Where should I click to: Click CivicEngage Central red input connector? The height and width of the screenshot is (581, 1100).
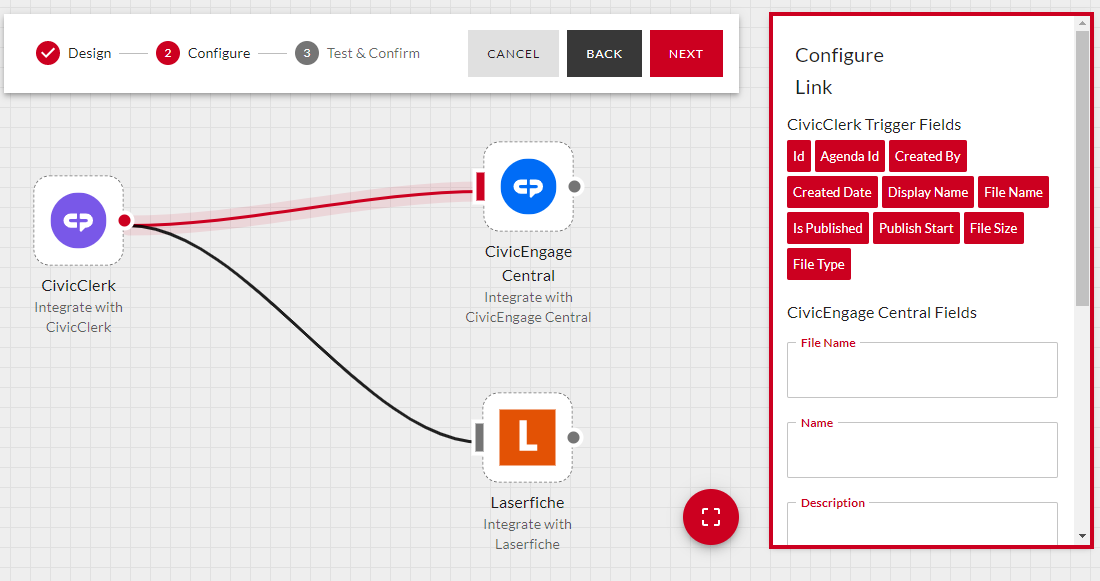click(481, 187)
